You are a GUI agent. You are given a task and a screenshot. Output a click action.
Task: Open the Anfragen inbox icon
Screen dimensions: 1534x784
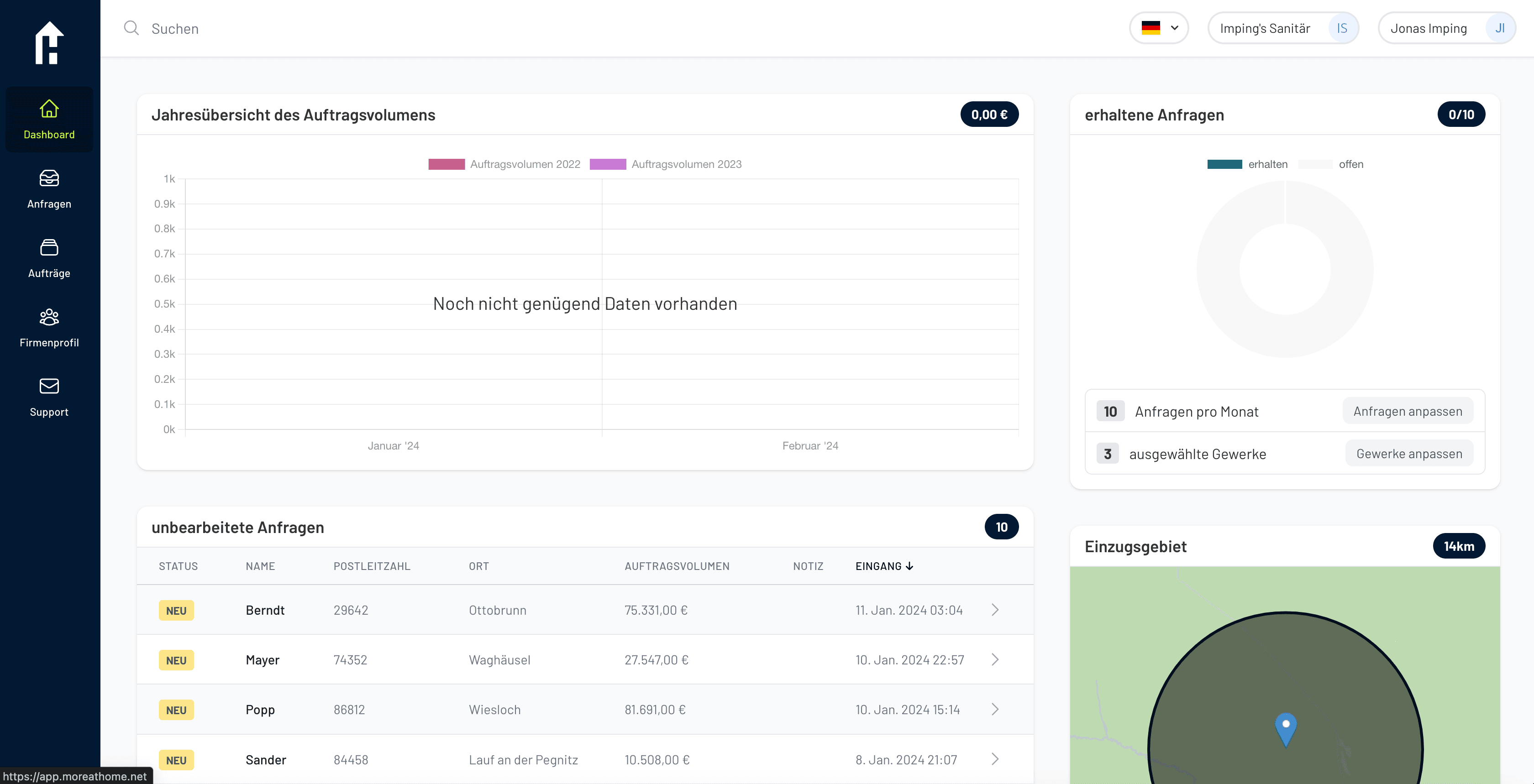[x=49, y=178]
